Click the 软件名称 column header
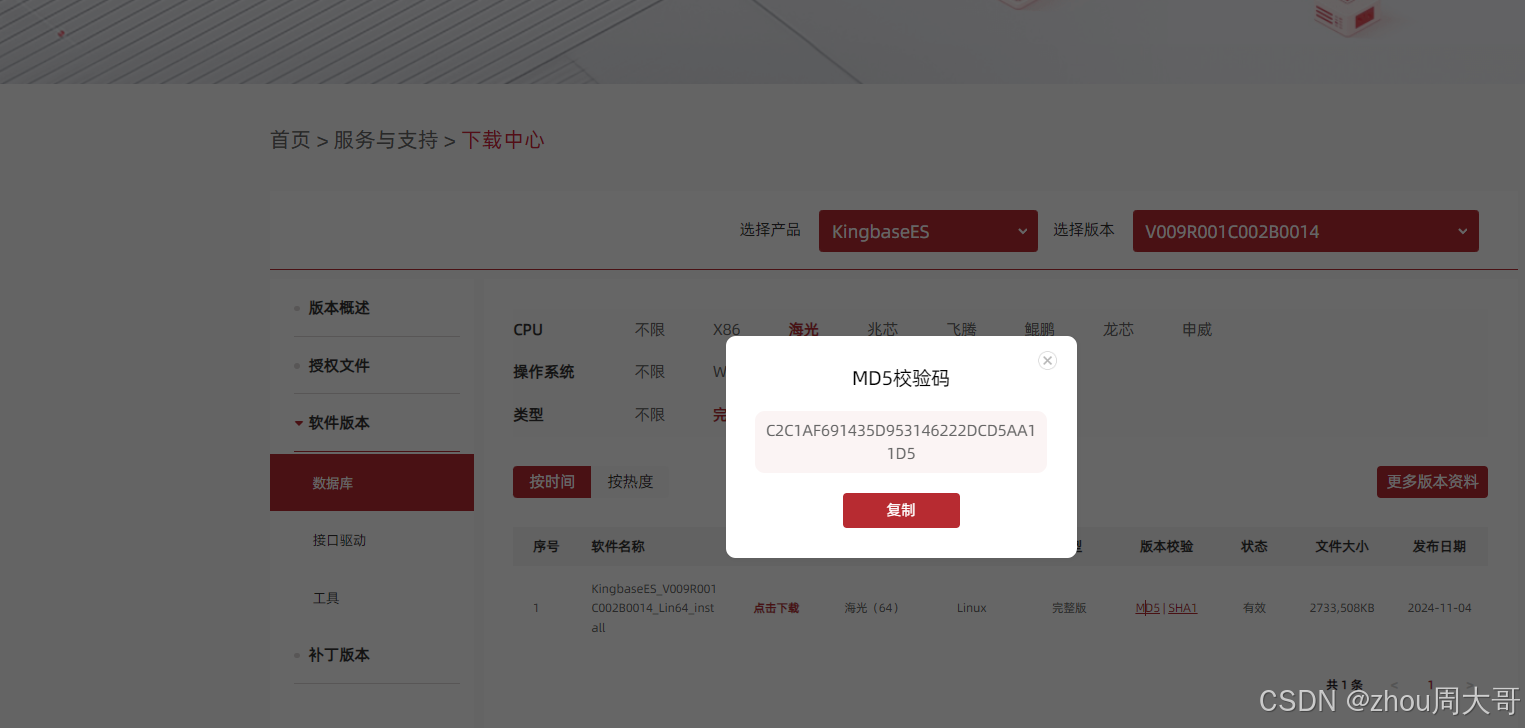 pyautogui.click(x=618, y=547)
